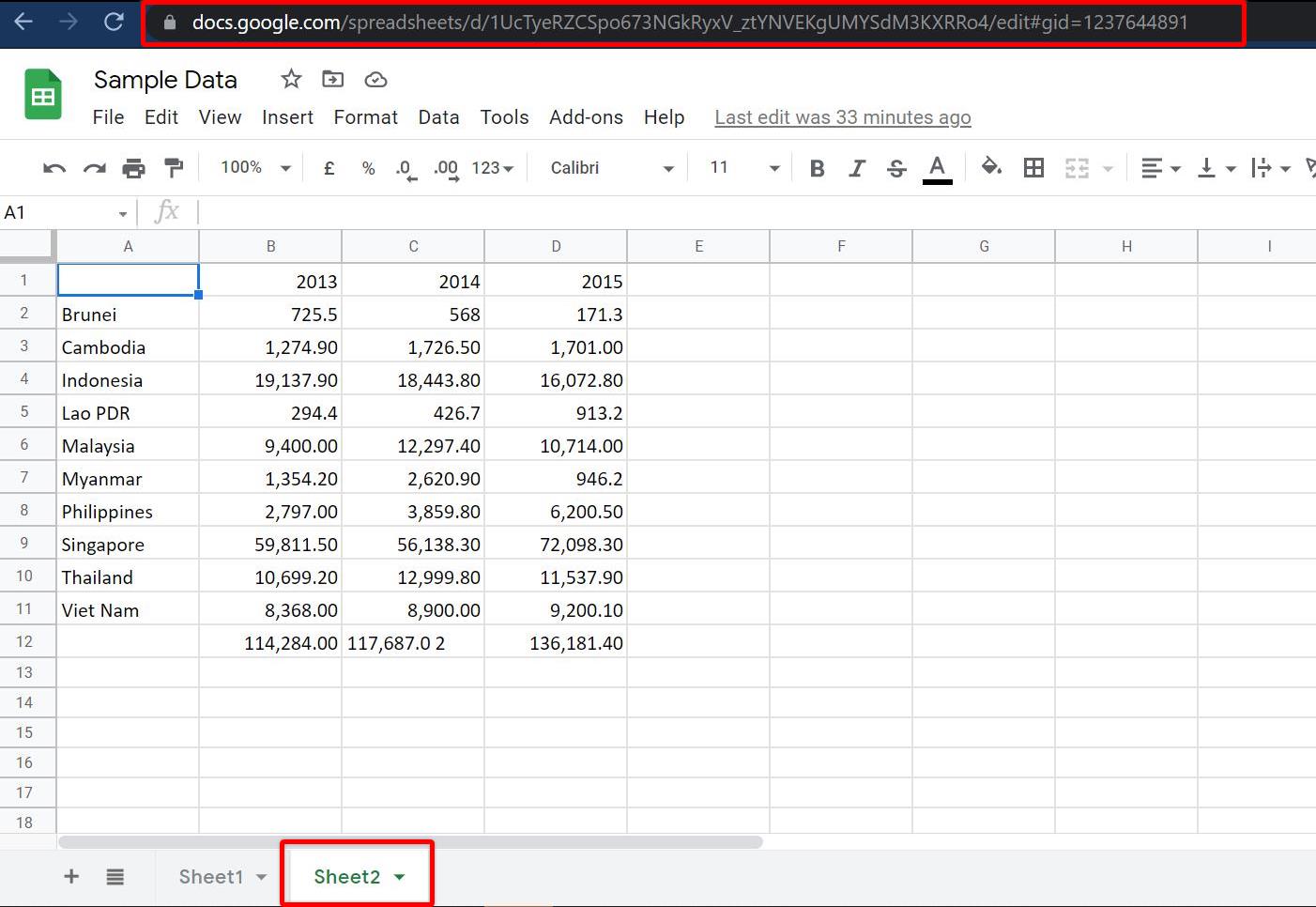Open the Sheet2 tab menu arrow

point(400,876)
